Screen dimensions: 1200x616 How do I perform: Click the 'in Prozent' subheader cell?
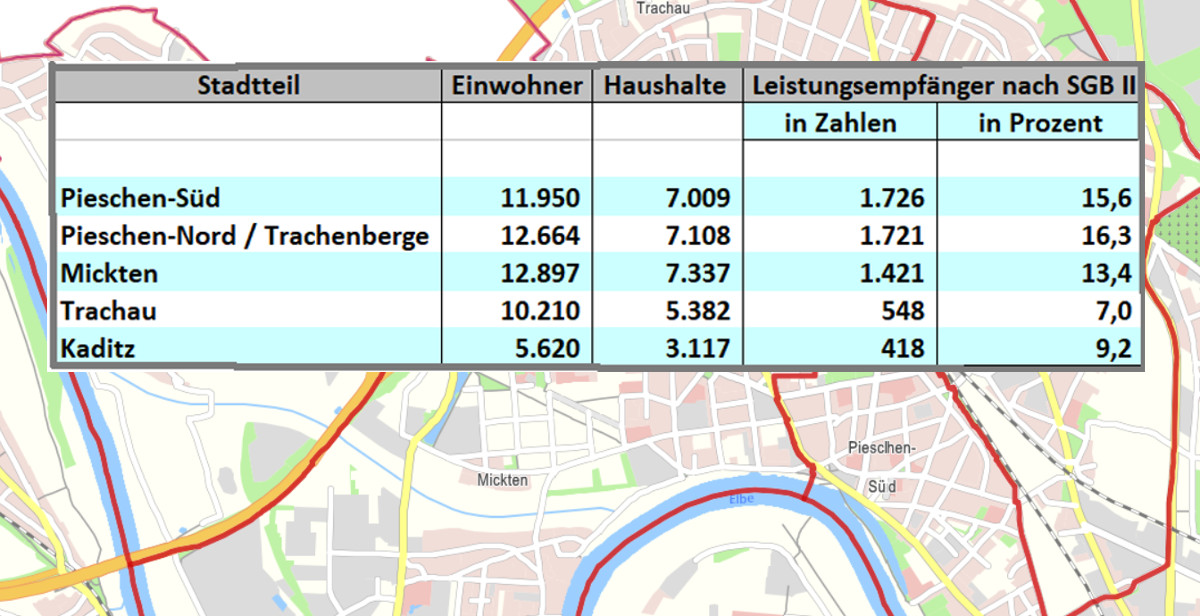[1040, 123]
